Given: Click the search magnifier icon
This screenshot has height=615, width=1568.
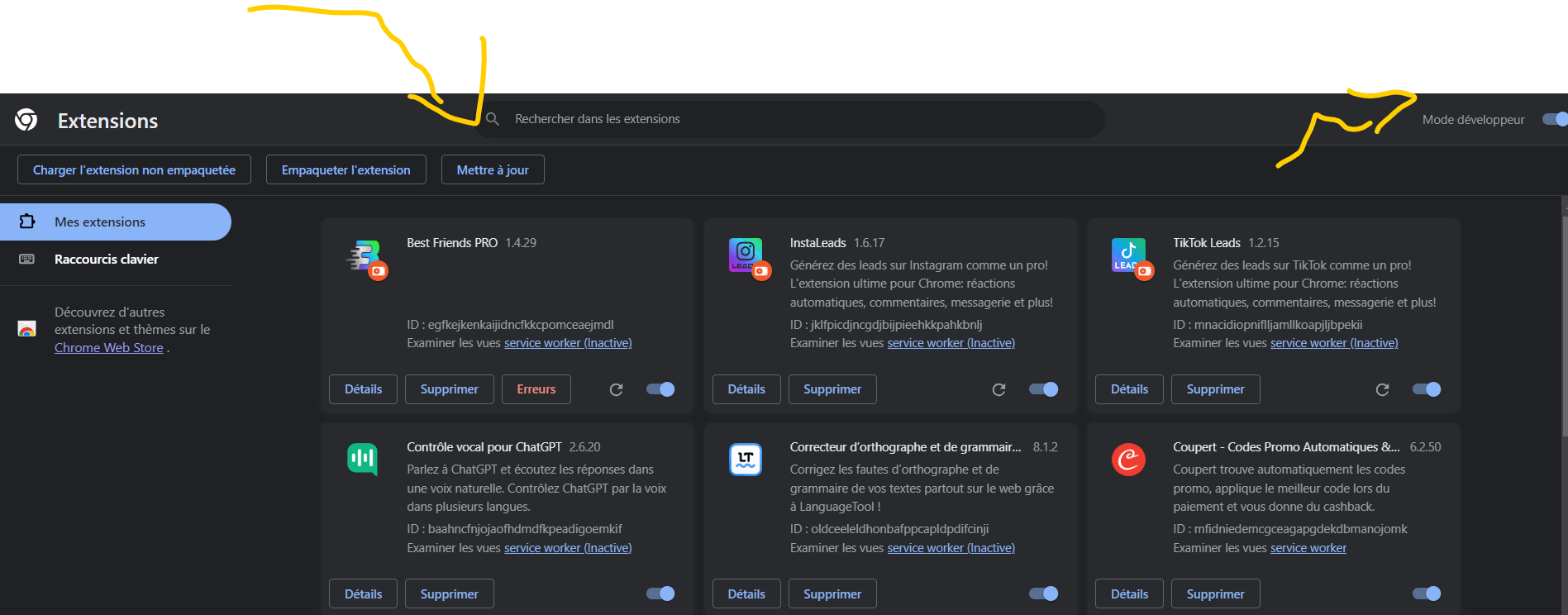Looking at the screenshot, I should [x=493, y=119].
